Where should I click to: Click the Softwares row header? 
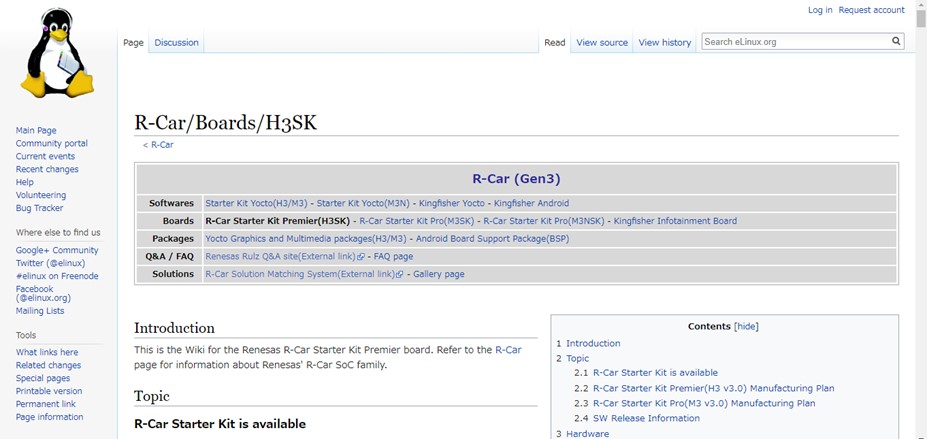(171, 203)
